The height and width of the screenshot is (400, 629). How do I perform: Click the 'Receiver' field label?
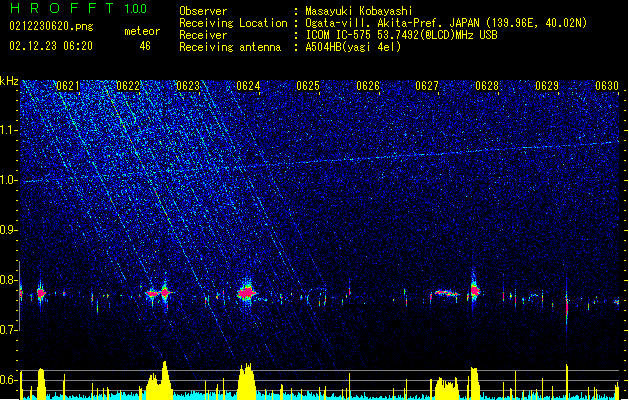pos(203,35)
